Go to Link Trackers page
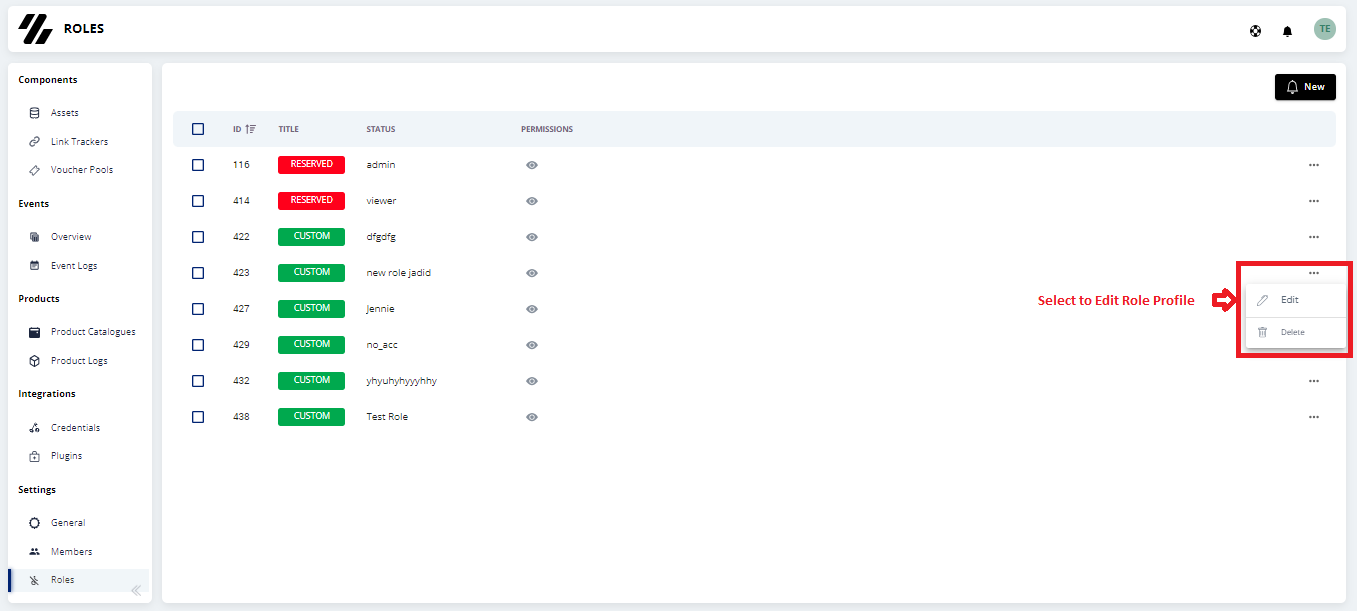This screenshot has width=1357, height=611. click(78, 142)
